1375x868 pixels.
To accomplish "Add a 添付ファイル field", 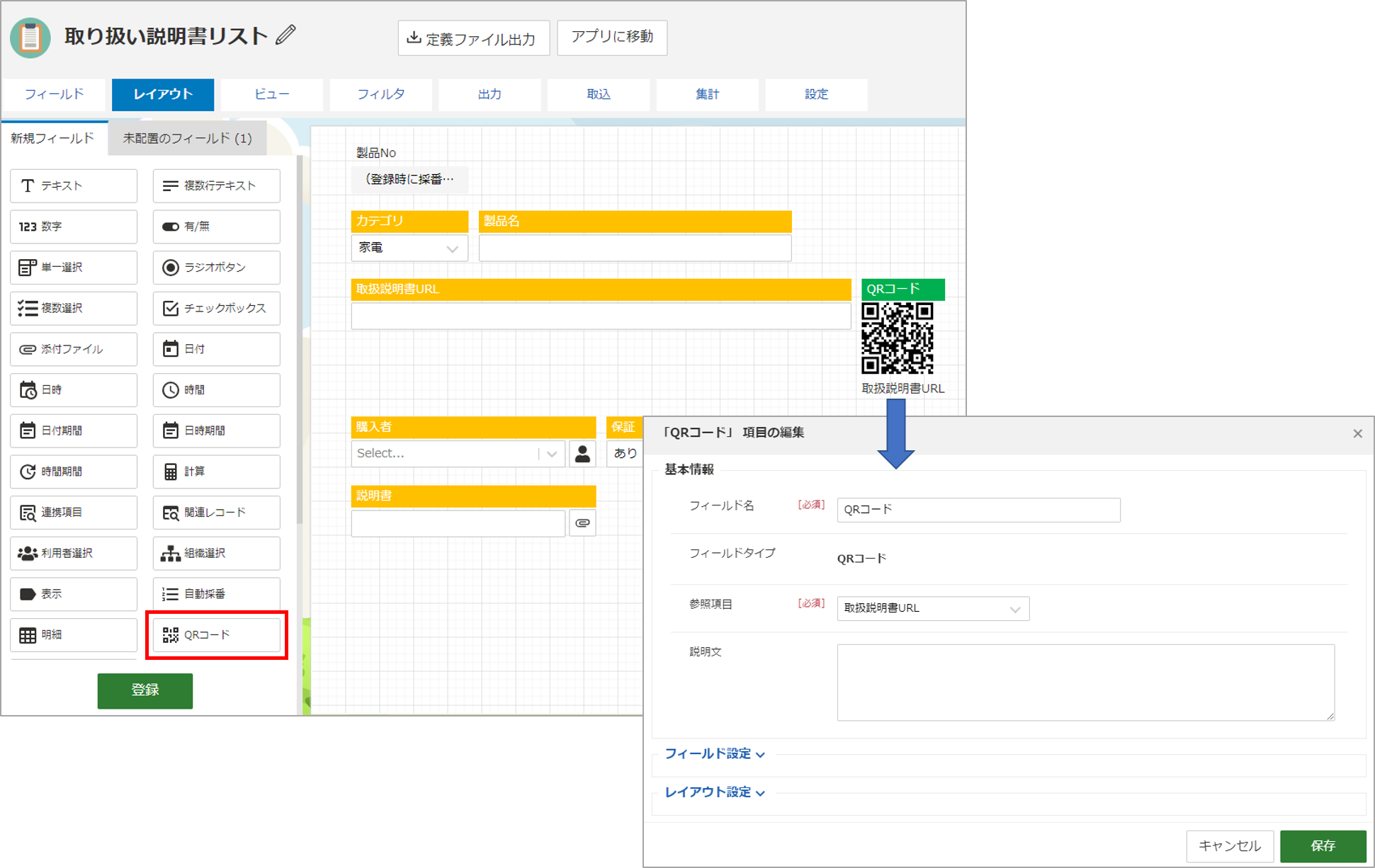I will coord(74,349).
